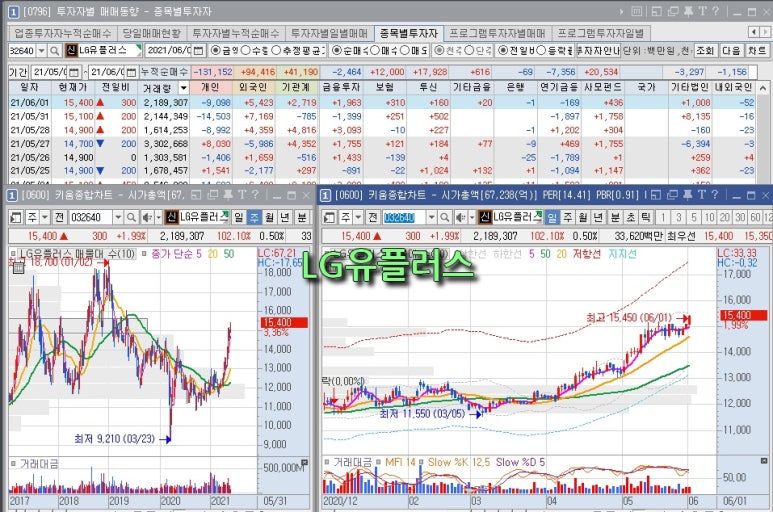
Task: Click the search magnifier in the left chart window
Action: click(x=131, y=217)
